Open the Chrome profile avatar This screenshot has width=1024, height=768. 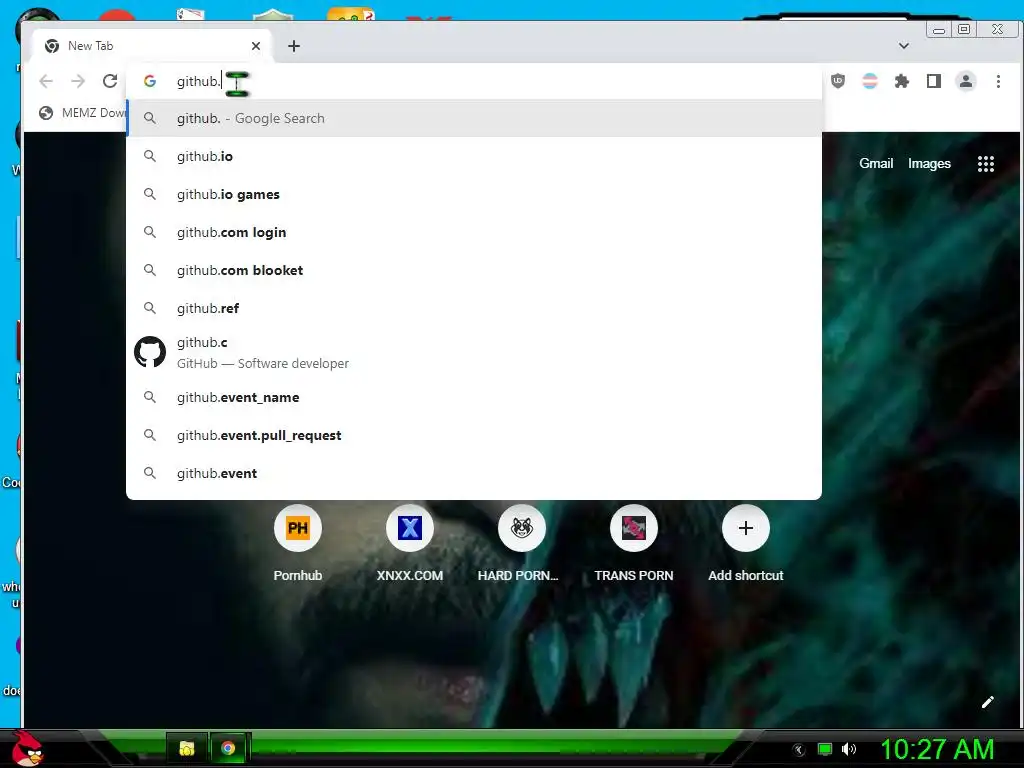point(966,81)
